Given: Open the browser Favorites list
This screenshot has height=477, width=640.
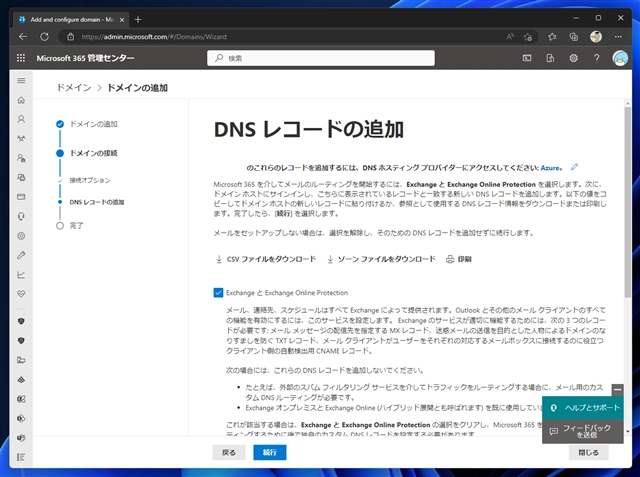Looking at the screenshot, I should tap(552, 37).
